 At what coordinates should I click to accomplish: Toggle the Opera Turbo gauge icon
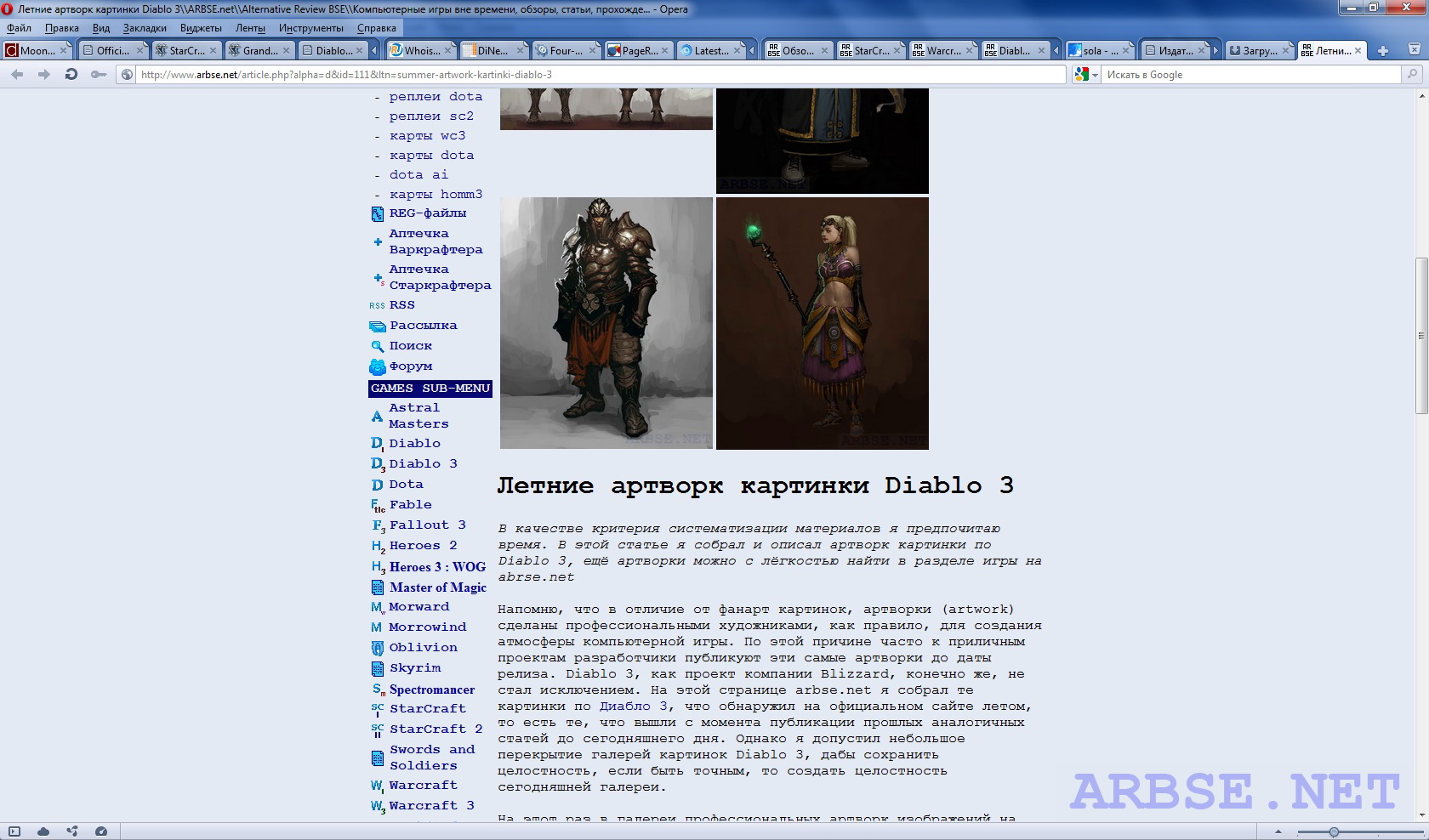pos(101,831)
